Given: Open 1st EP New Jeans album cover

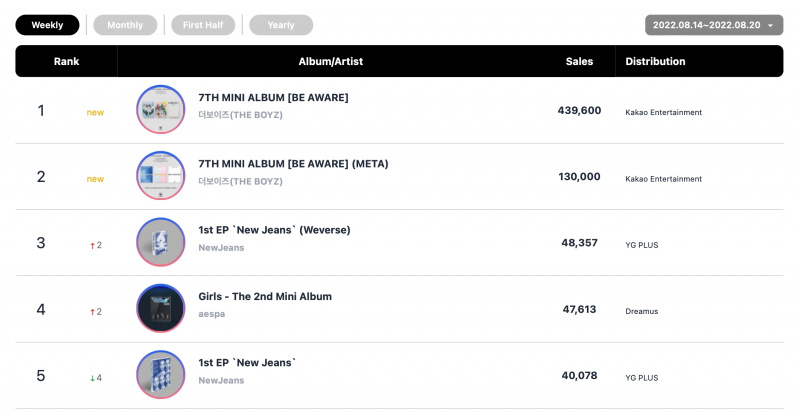Looking at the screenshot, I should click(x=161, y=375).
